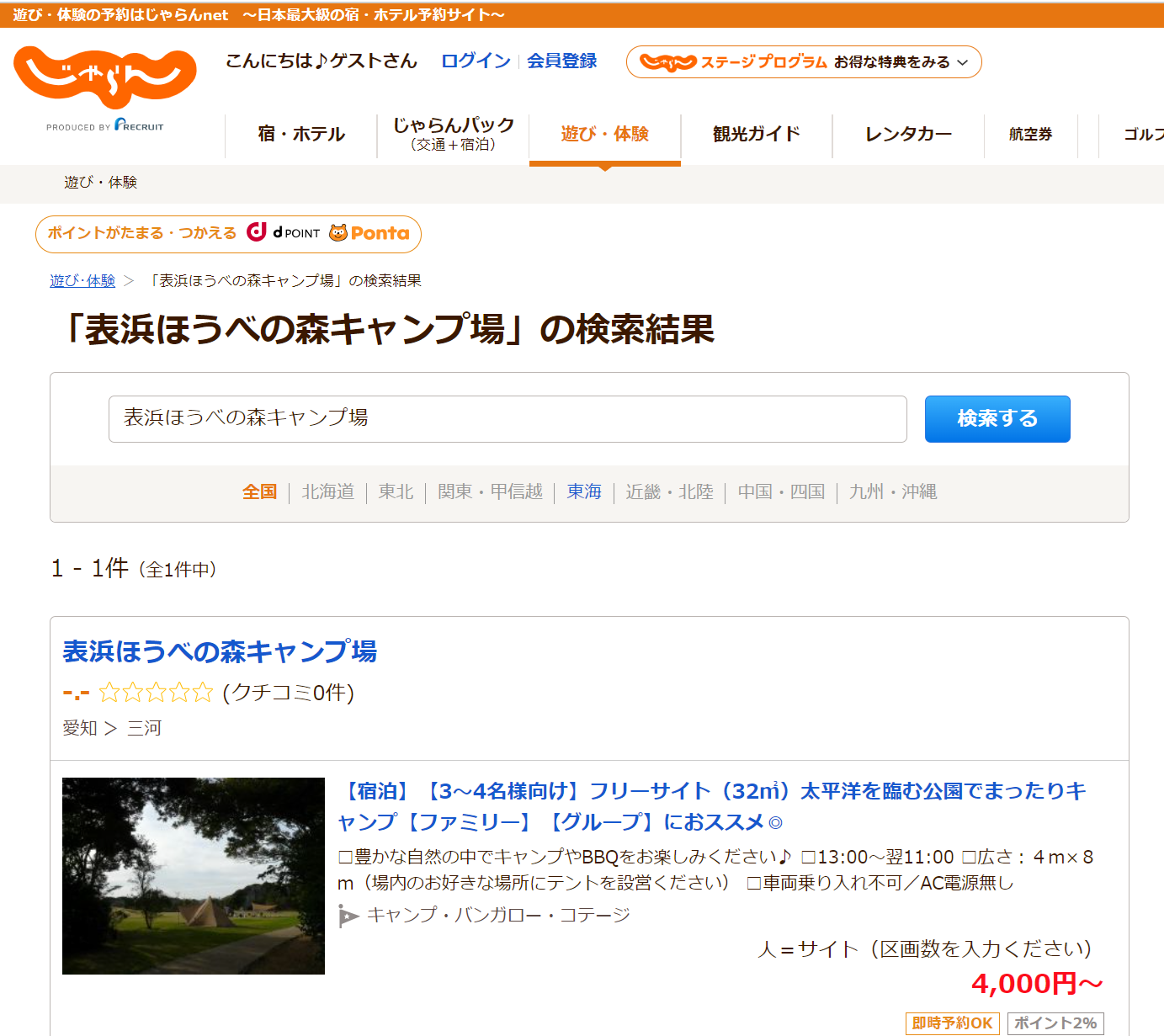
Task: Open the フリーサイト plan link
Action: pos(712,806)
